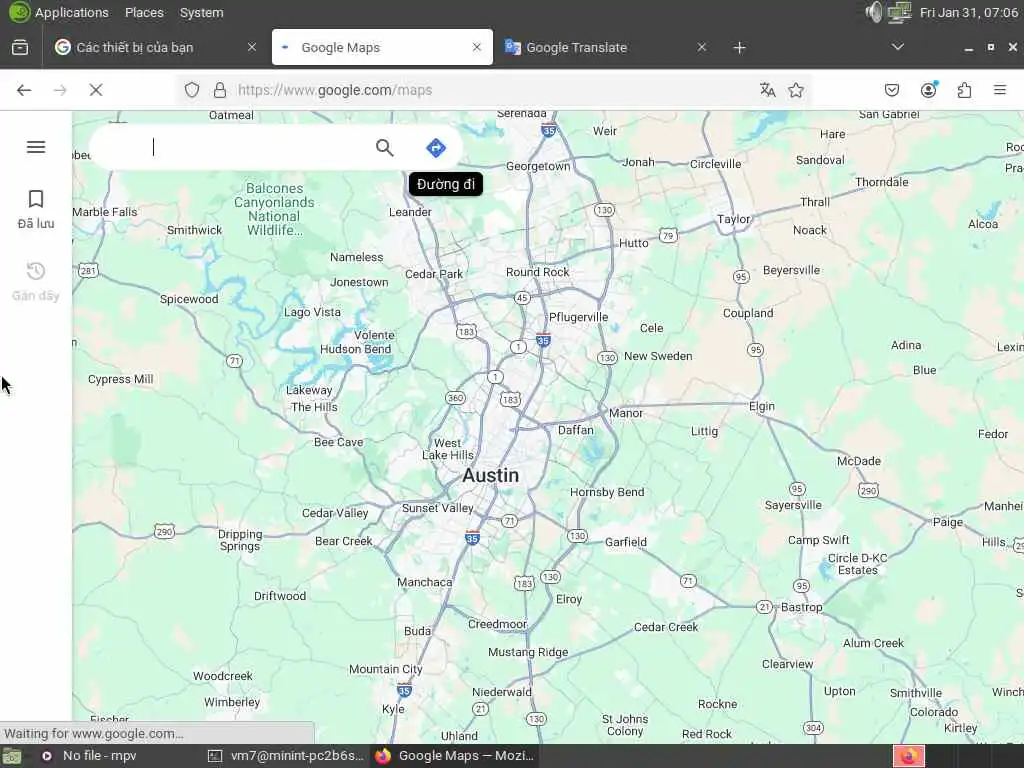Click the Balcones Canyonlands National Wildlife label
This screenshot has width=1024, height=768.
(x=274, y=209)
